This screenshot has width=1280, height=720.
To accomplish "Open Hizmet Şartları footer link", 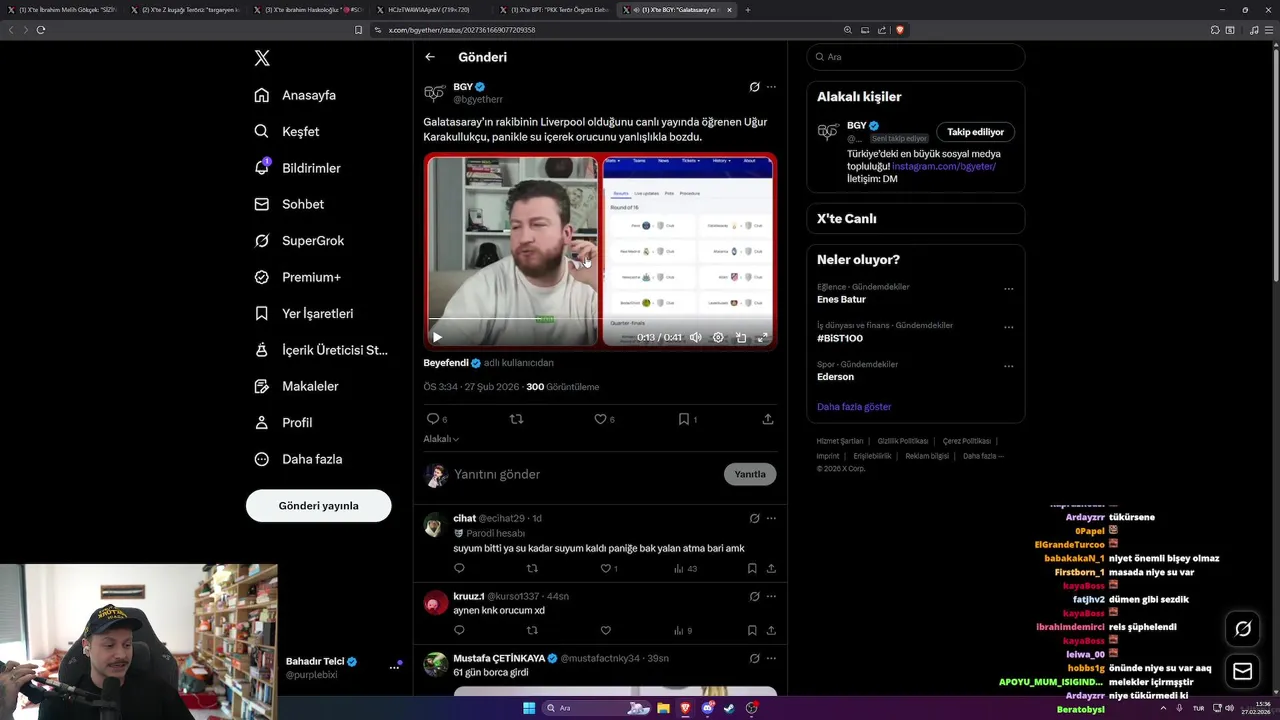I will (x=840, y=441).
